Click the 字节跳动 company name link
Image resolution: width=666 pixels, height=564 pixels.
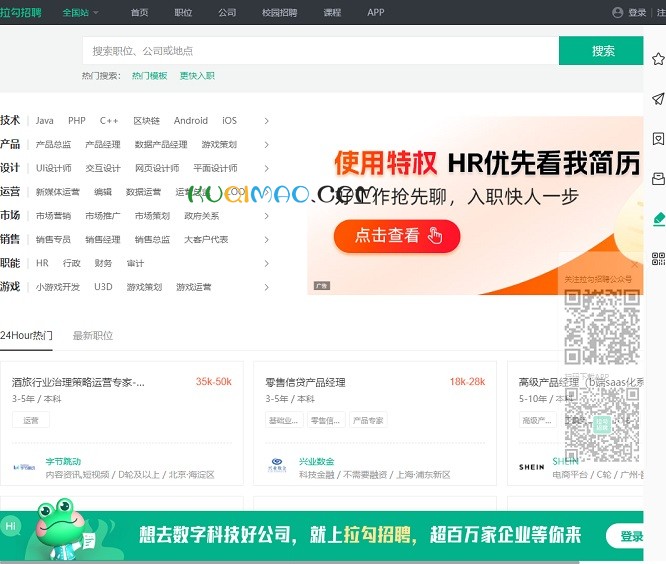(x=63, y=462)
